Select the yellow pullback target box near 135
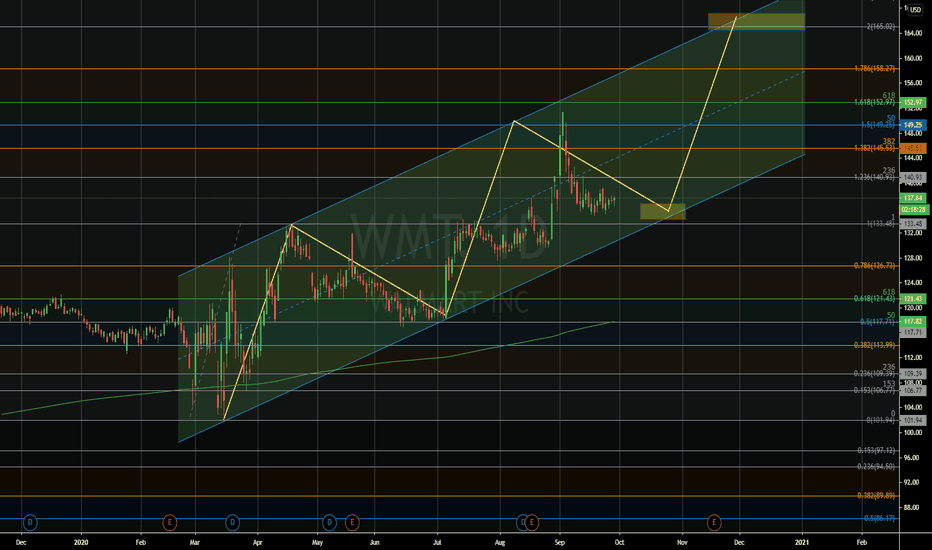 pos(662,211)
